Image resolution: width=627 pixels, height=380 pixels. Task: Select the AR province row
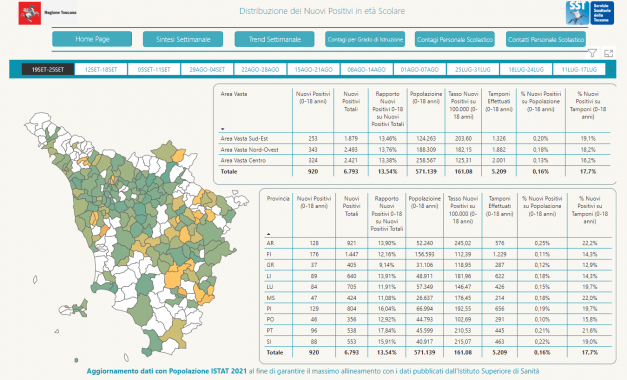438,243
